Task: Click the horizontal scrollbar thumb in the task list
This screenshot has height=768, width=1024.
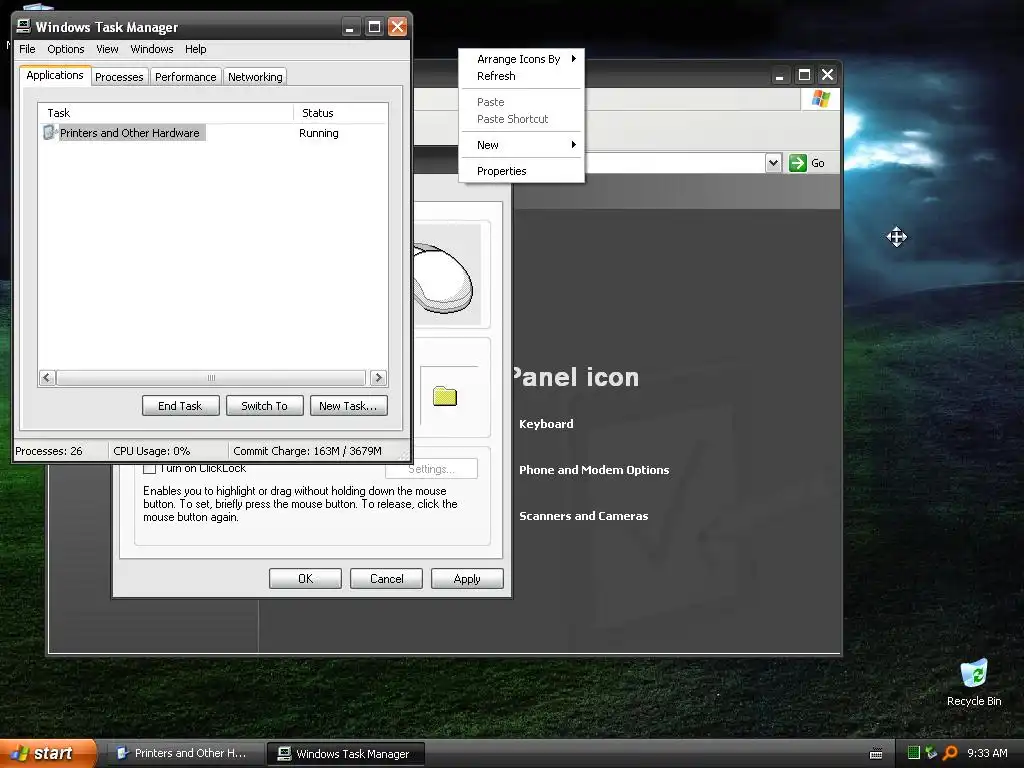Action: (211, 377)
